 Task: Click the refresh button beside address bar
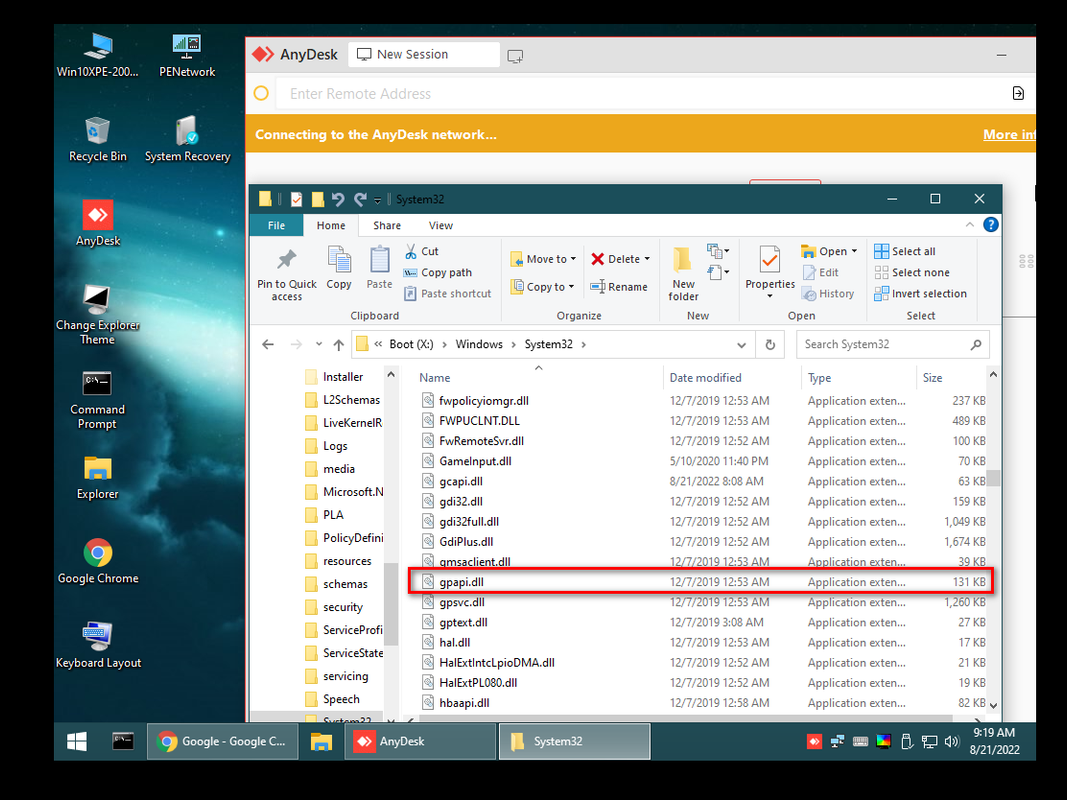pos(770,345)
